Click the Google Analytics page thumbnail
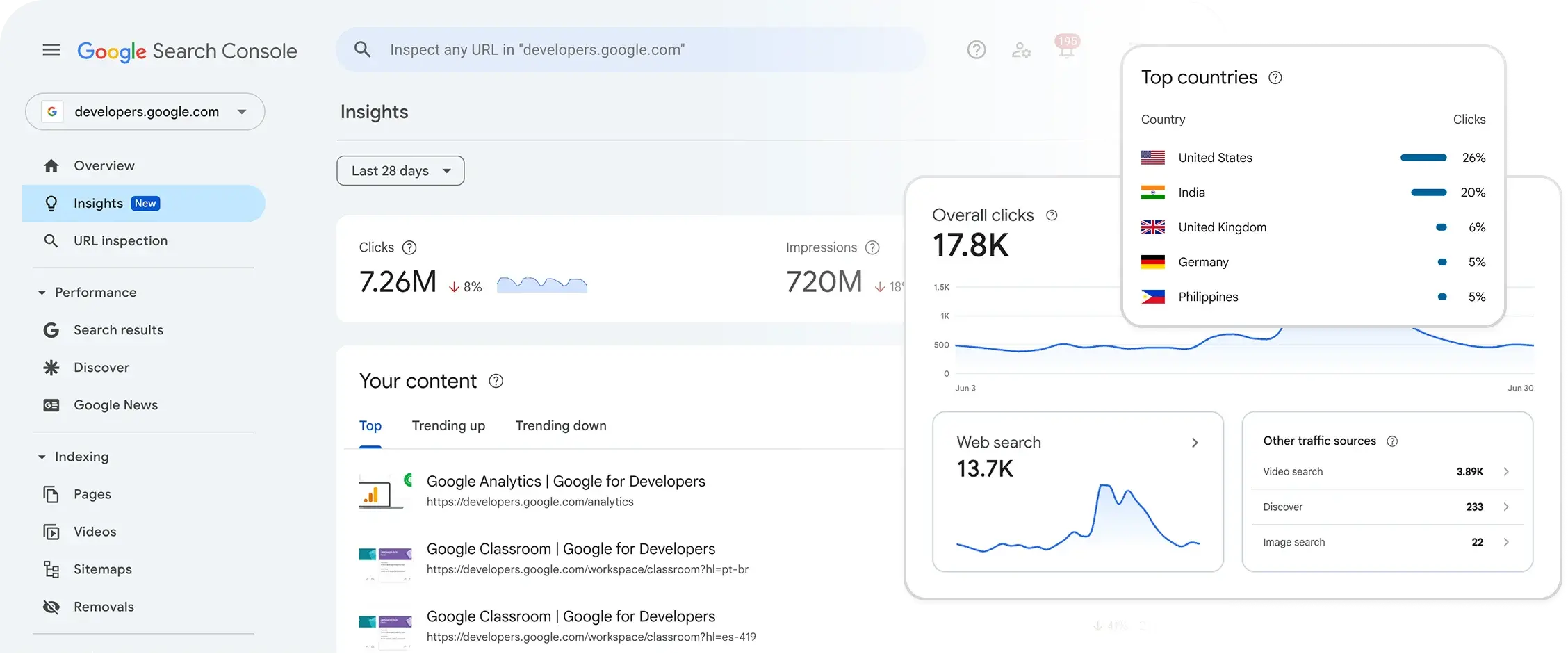The height and width of the screenshot is (654, 1568). (384, 491)
